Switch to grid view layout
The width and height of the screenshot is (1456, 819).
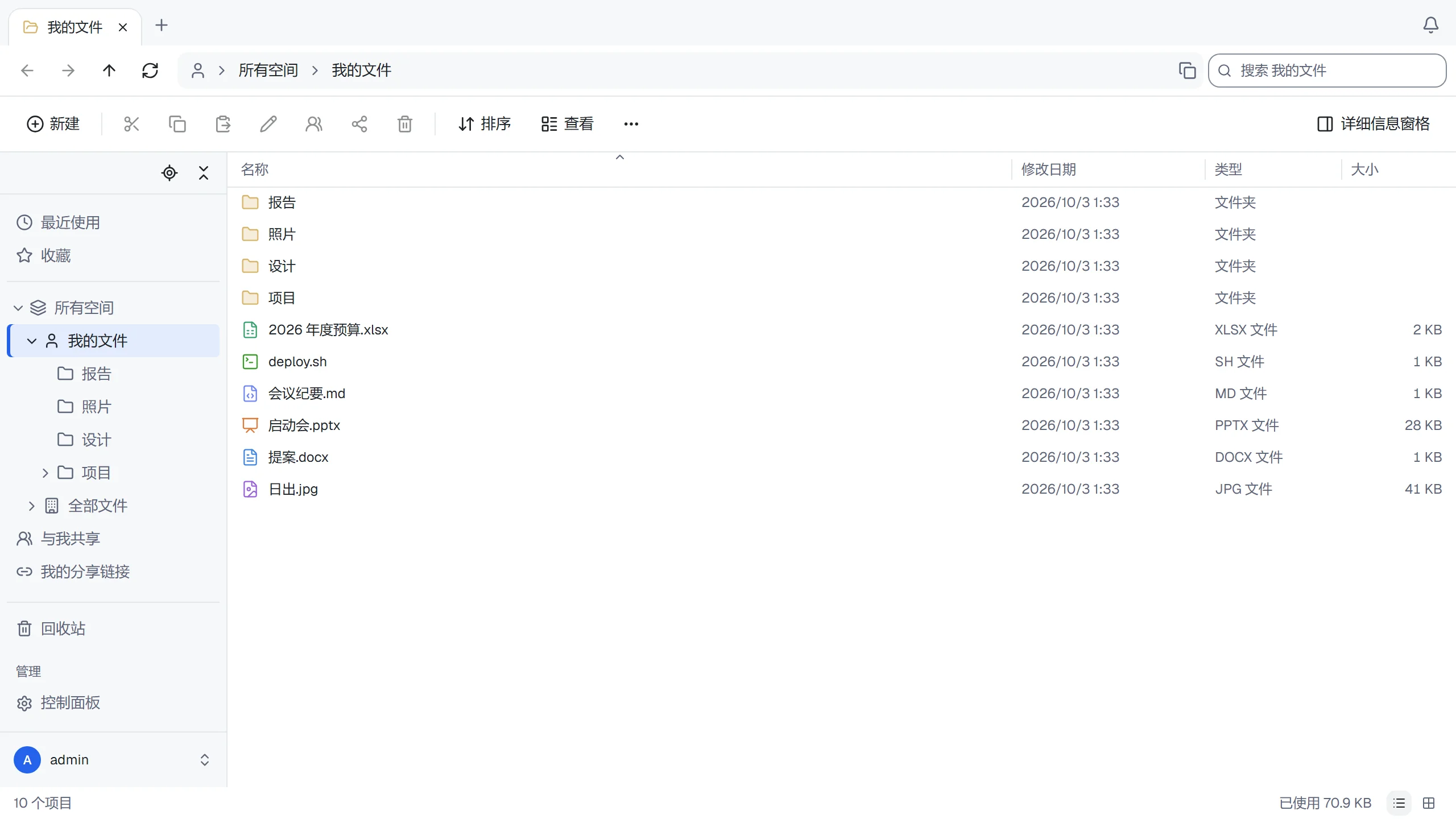[1429, 803]
